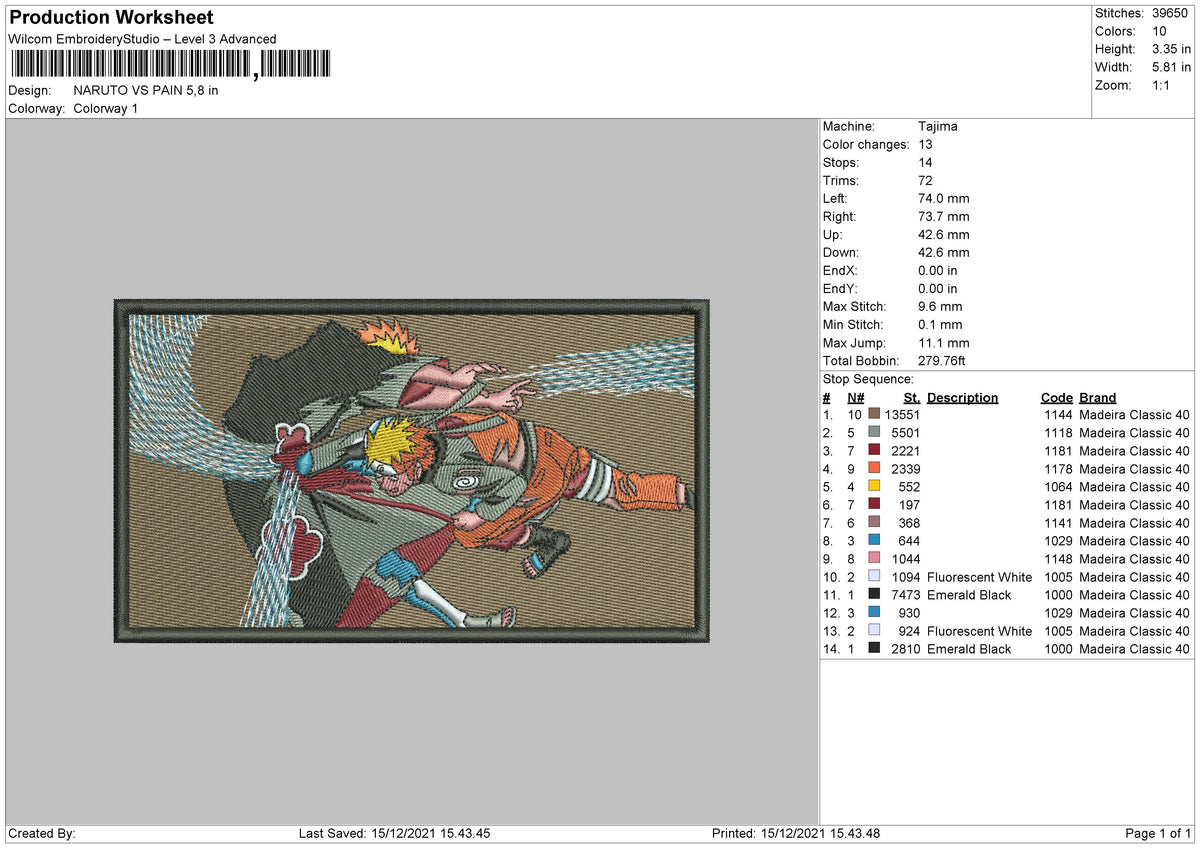This screenshot has height=848, width=1200.
Task: Click 'Emerald Black' in stop row 11
Action: pyautogui.click(x=969, y=595)
